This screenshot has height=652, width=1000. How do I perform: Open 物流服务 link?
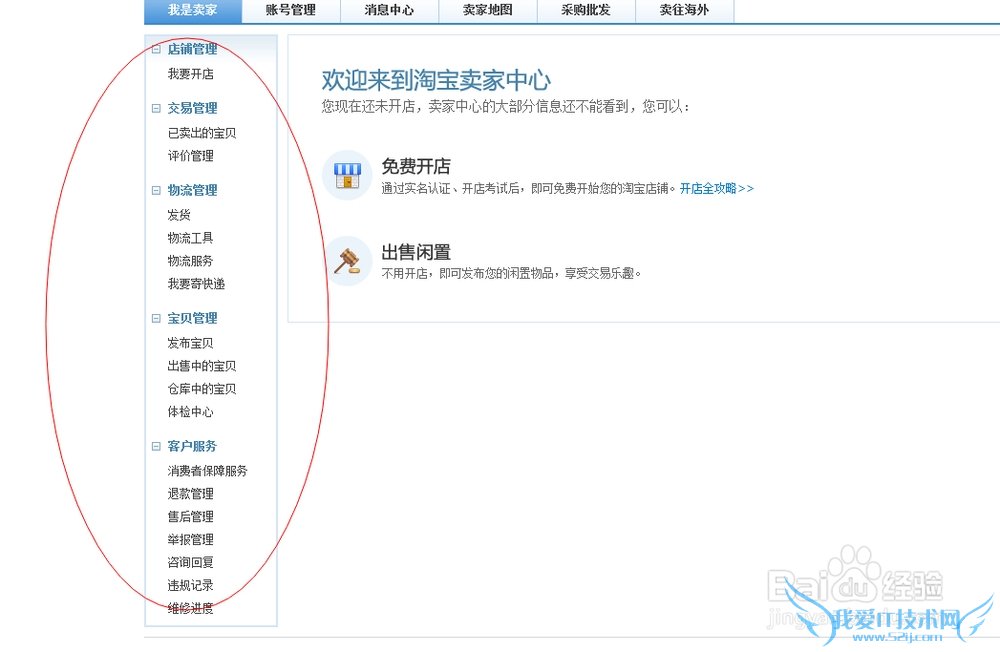pyautogui.click(x=191, y=261)
